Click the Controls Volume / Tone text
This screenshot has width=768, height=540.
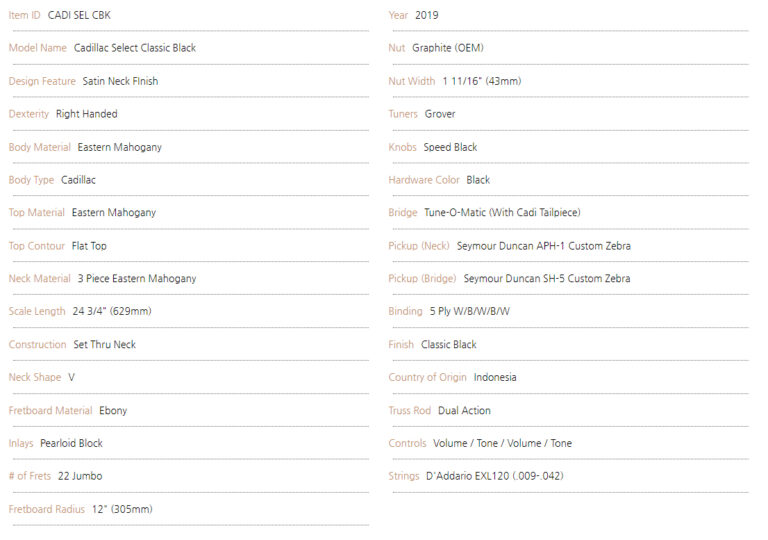503,443
